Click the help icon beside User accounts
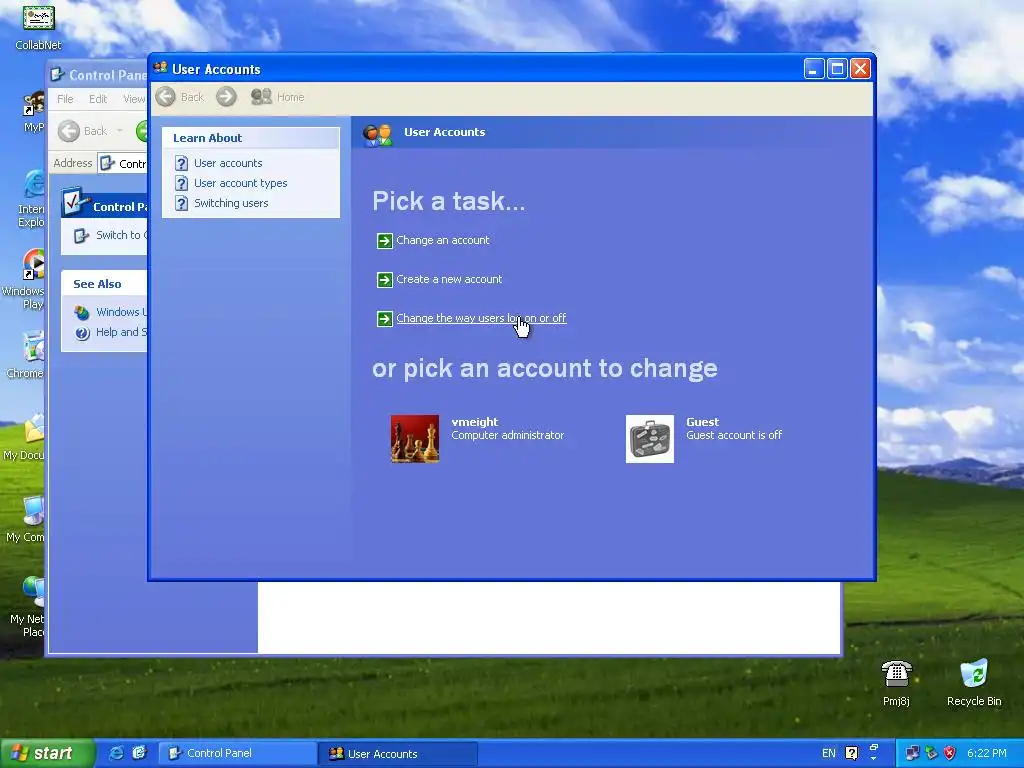1024x768 pixels. pyautogui.click(x=182, y=163)
